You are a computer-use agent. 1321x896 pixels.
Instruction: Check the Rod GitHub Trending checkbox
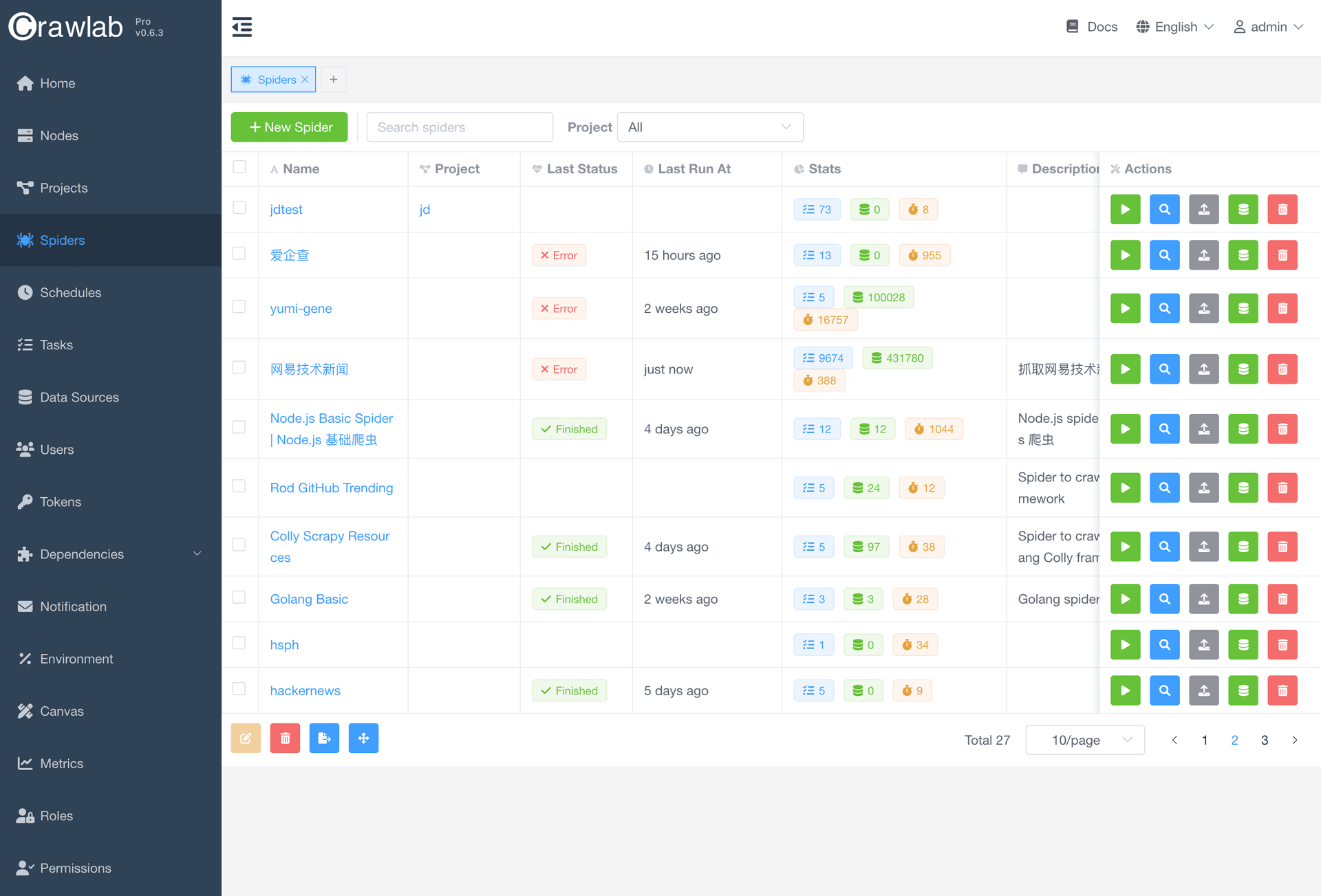tap(239, 485)
